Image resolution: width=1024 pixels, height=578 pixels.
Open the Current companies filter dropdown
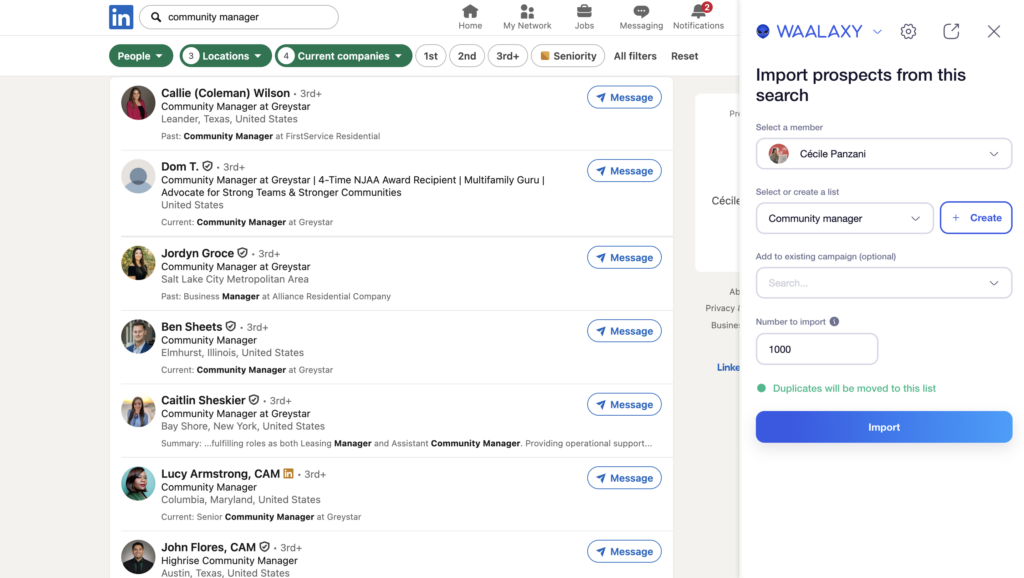pos(343,56)
